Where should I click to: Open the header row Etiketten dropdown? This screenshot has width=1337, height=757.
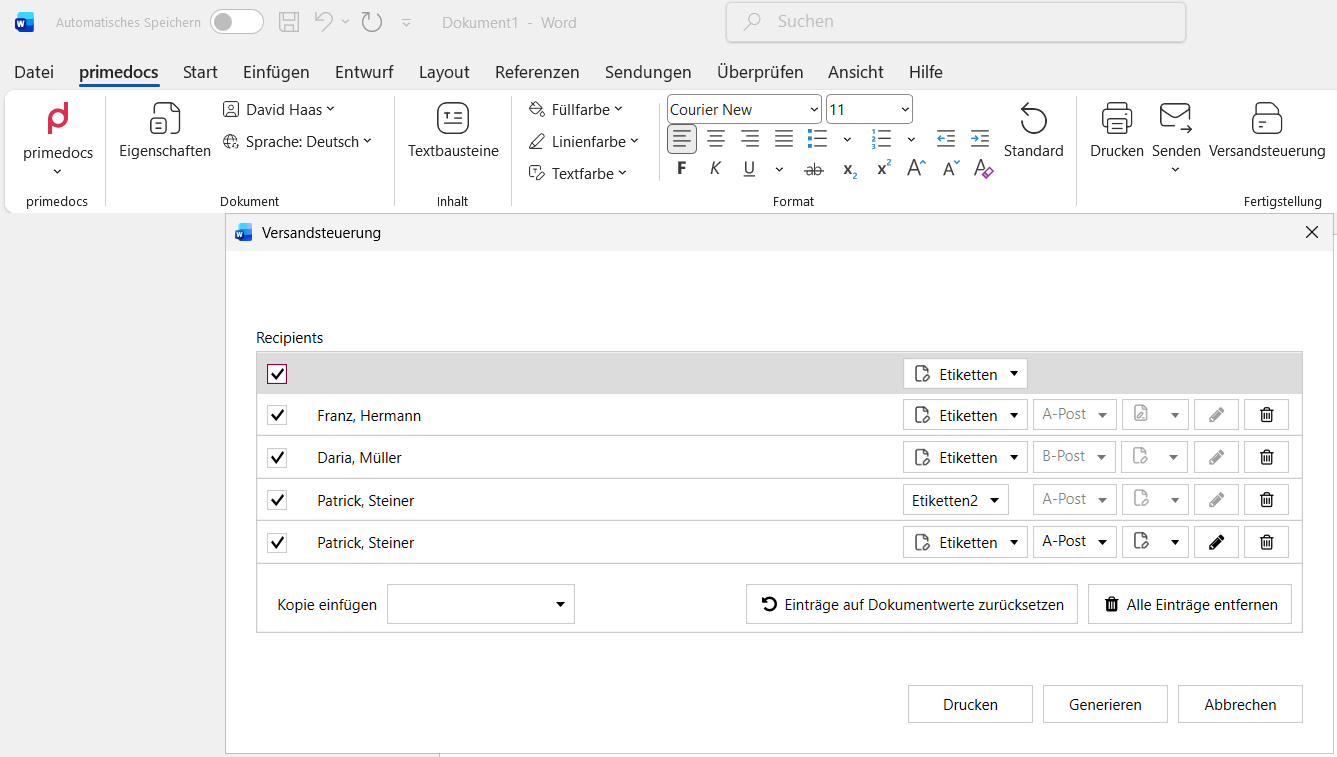(x=965, y=374)
